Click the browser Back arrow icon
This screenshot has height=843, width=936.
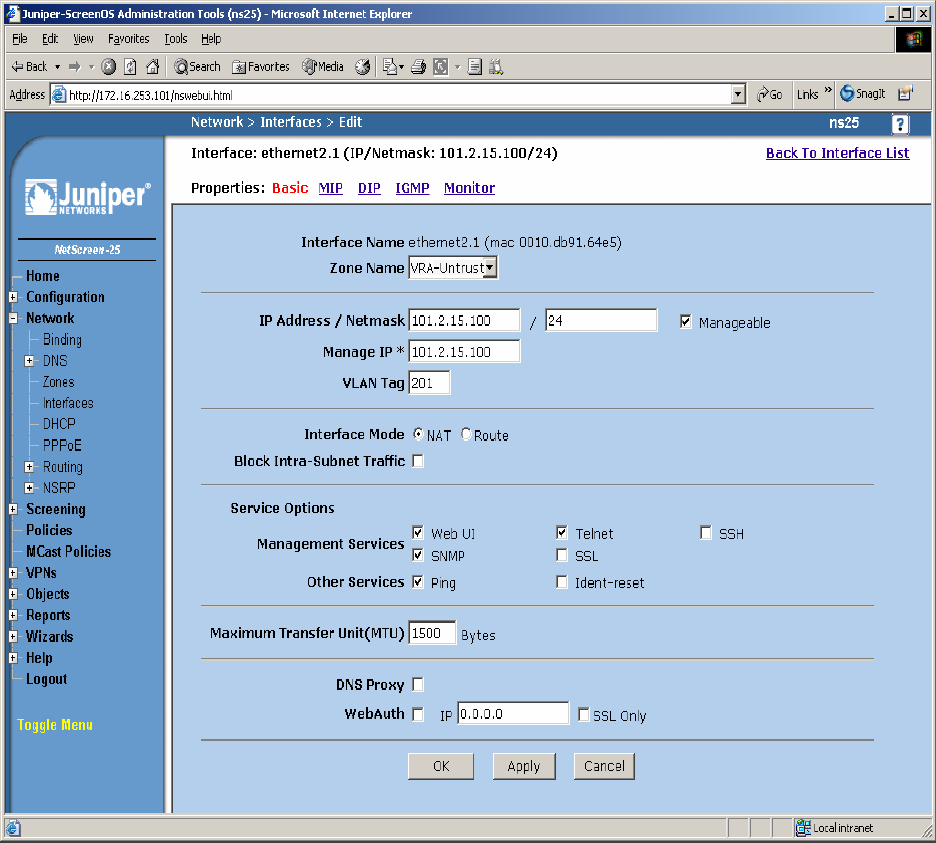[x=17, y=67]
